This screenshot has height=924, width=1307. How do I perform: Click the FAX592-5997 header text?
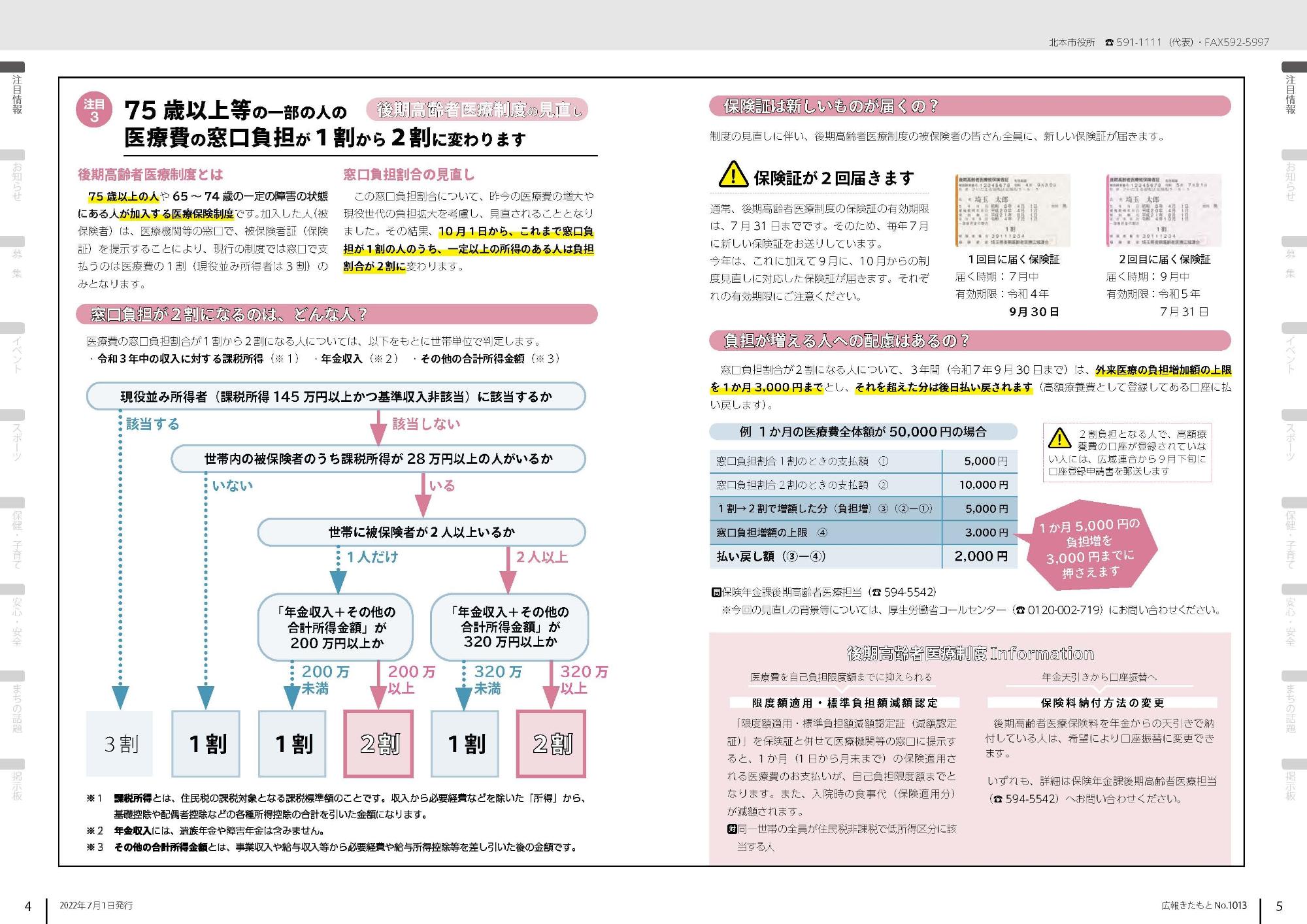(x=1236, y=42)
